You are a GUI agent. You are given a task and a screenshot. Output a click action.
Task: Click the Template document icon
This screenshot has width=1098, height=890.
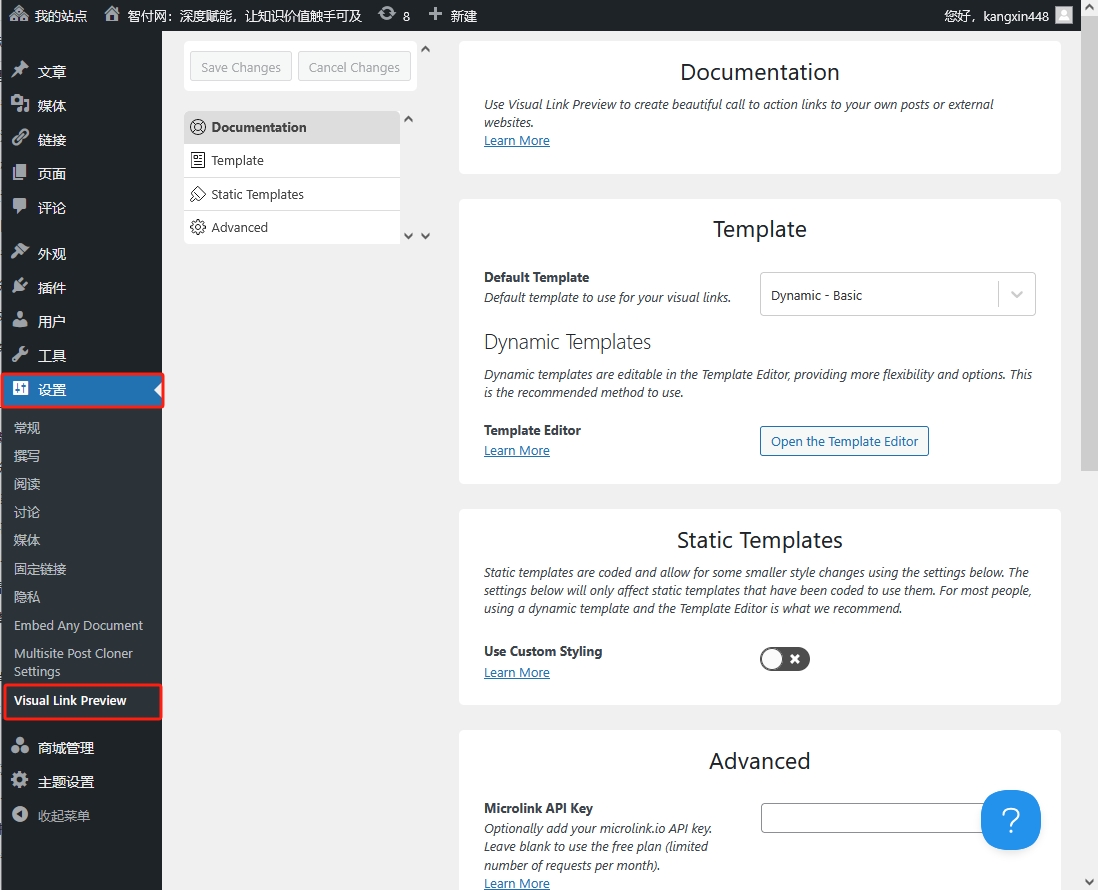(198, 160)
